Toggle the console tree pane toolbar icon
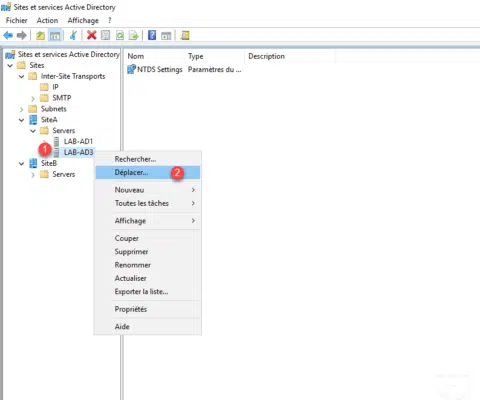480x400 pixels. [x=55, y=35]
